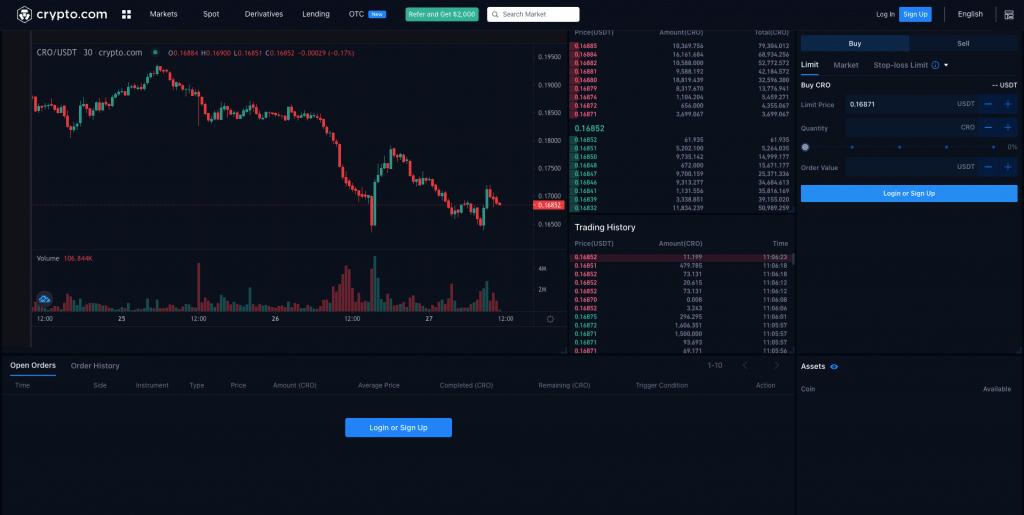Screen dimensions: 1024x515
Task: Open chart settings gear icon
Action: pyautogui.click(x=551, y=319)
